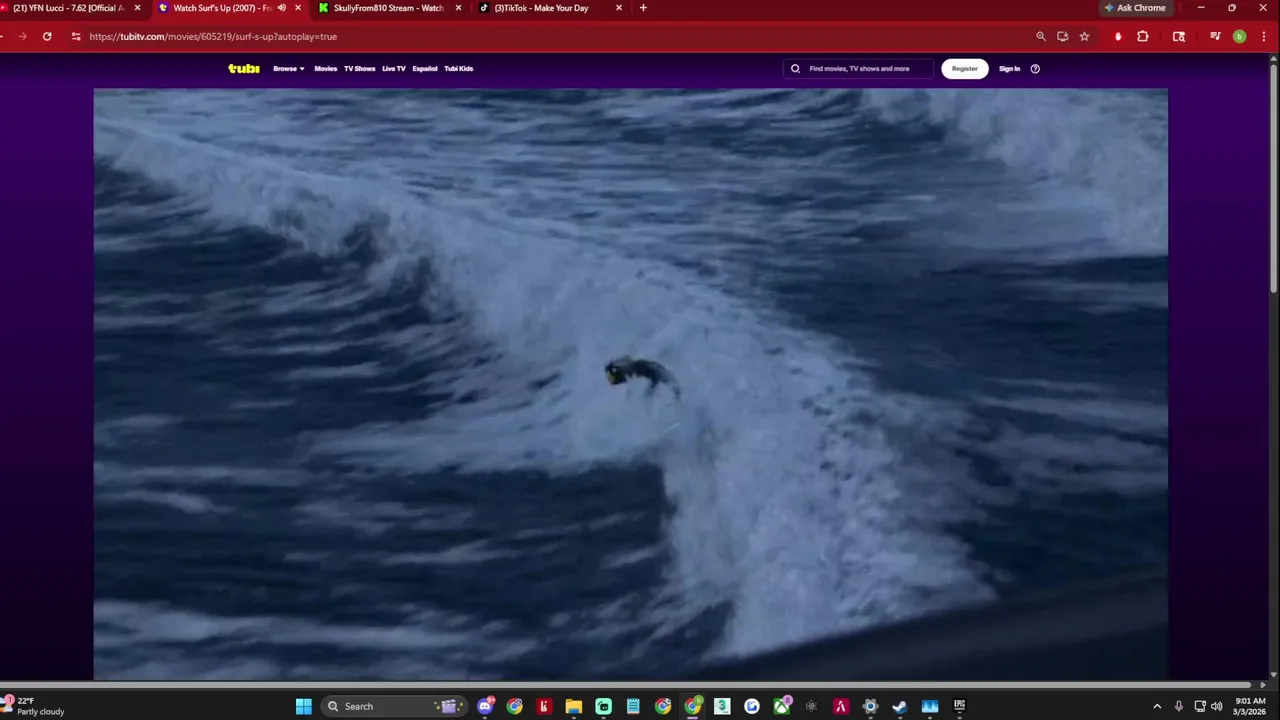Open the Windows Start menu
Viewport: 1280px width, 720px height.
303,706
